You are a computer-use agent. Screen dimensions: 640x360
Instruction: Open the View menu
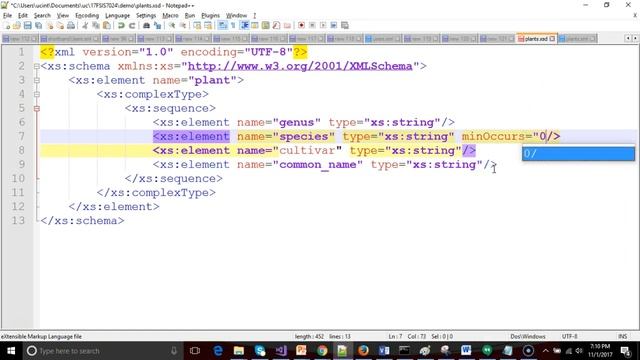click(x=62, y=16)
